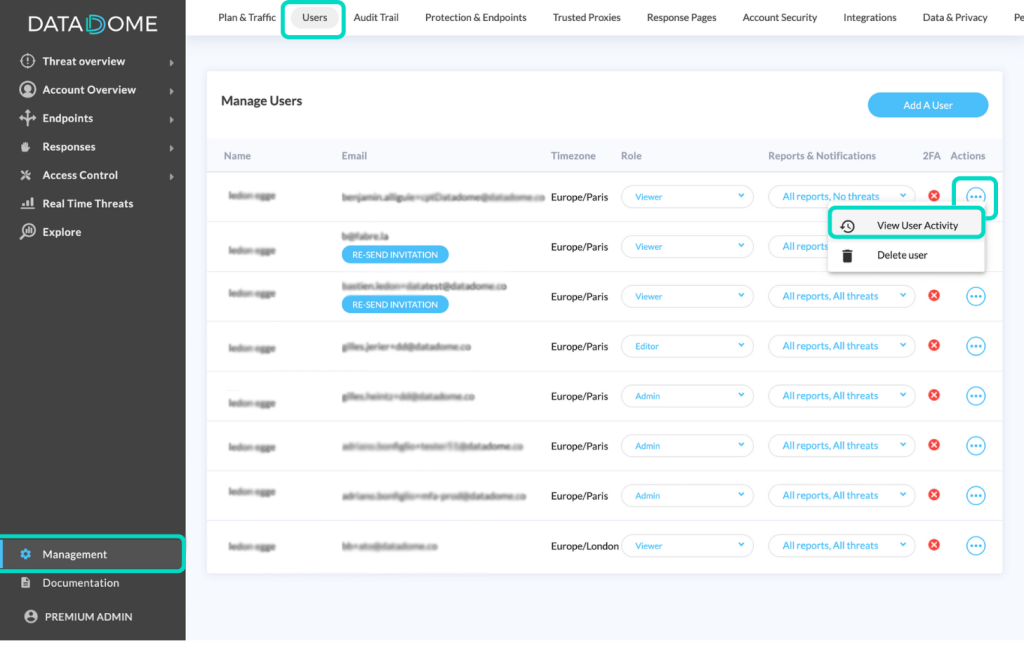Click the red 2FA icon on the Editor row
Screen dimensions: 1024x646
click(933, 345)
